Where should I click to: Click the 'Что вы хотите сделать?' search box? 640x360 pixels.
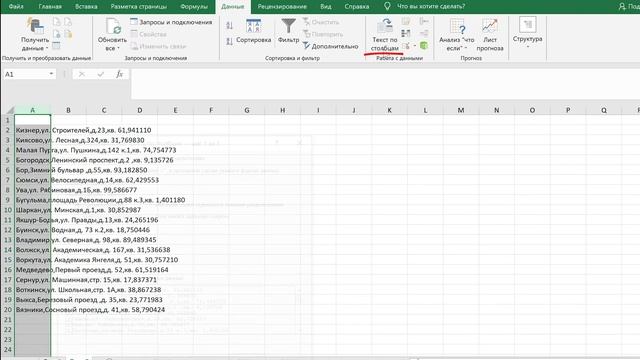tap(431, 7)
